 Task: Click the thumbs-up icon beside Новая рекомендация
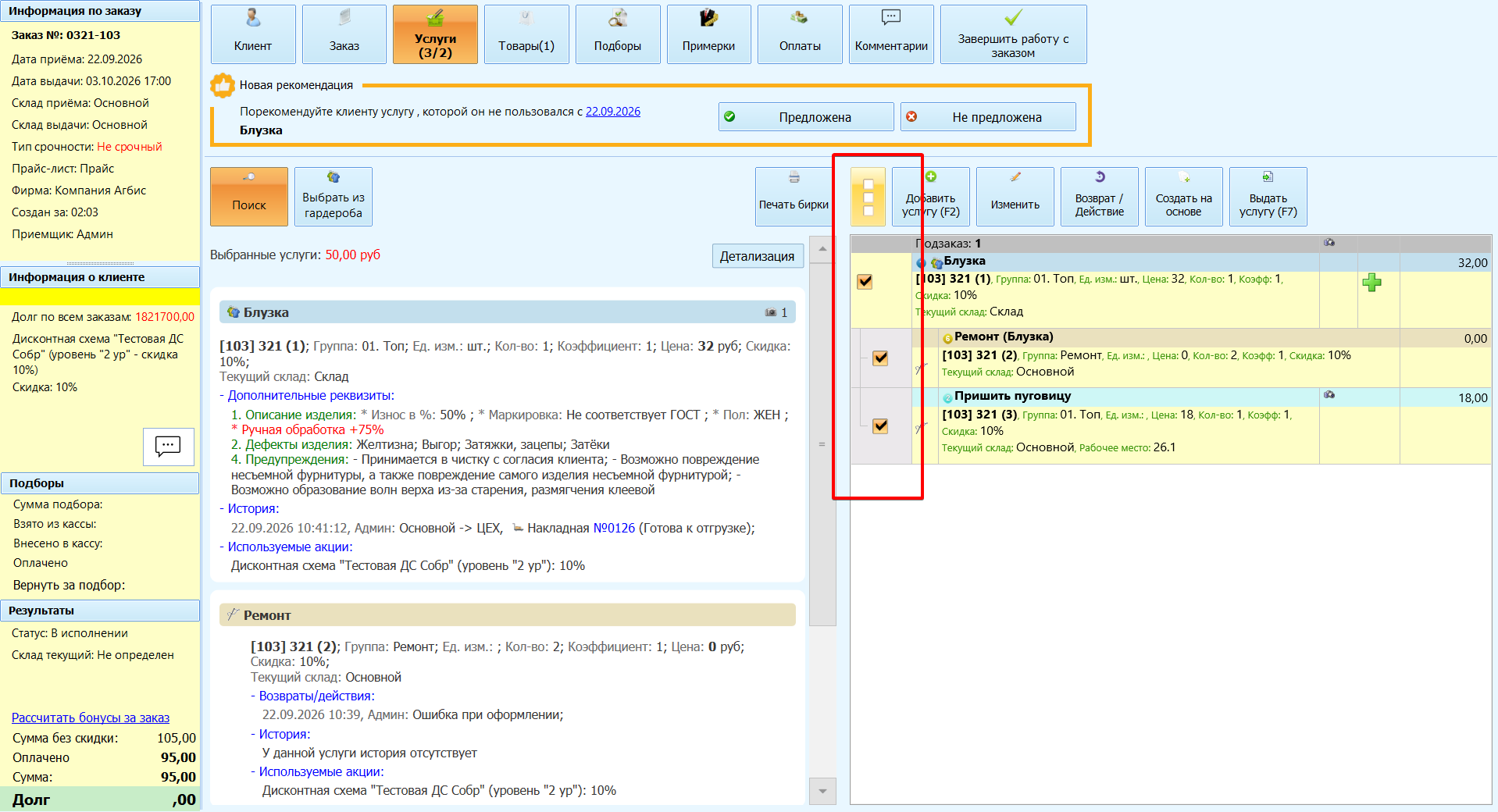[223, 85]
